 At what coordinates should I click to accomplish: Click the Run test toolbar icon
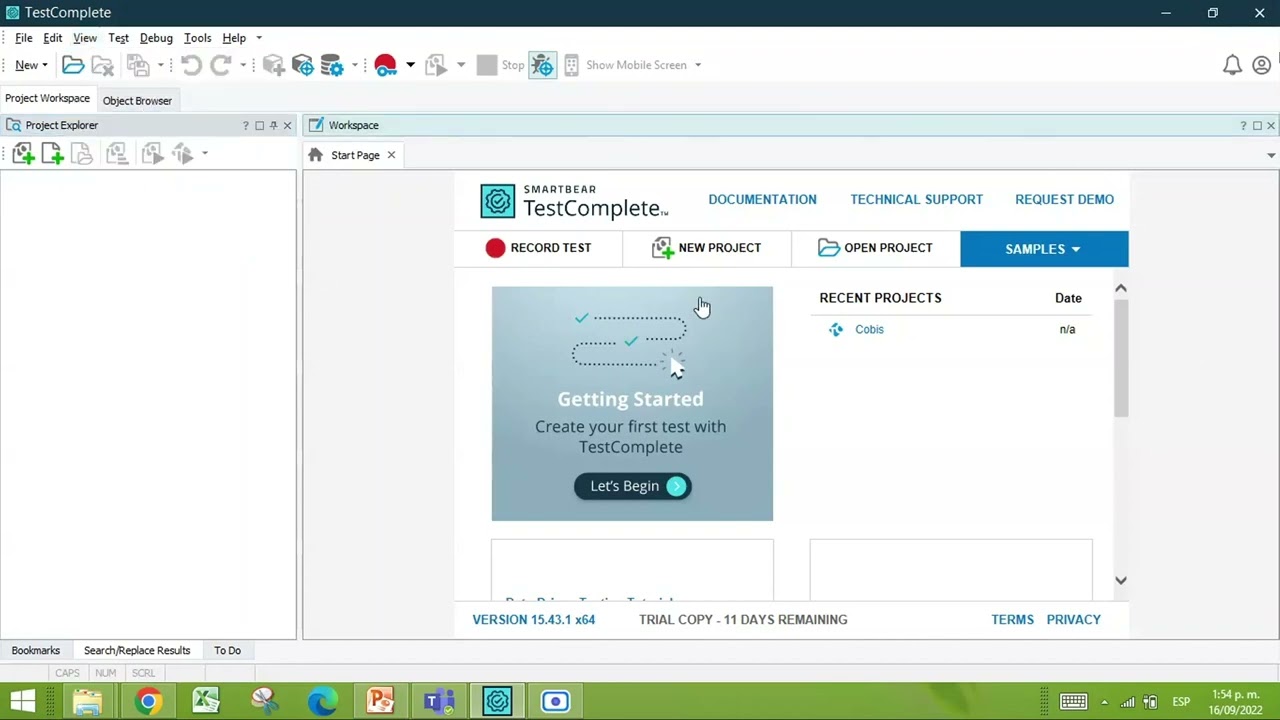(435, 65)
